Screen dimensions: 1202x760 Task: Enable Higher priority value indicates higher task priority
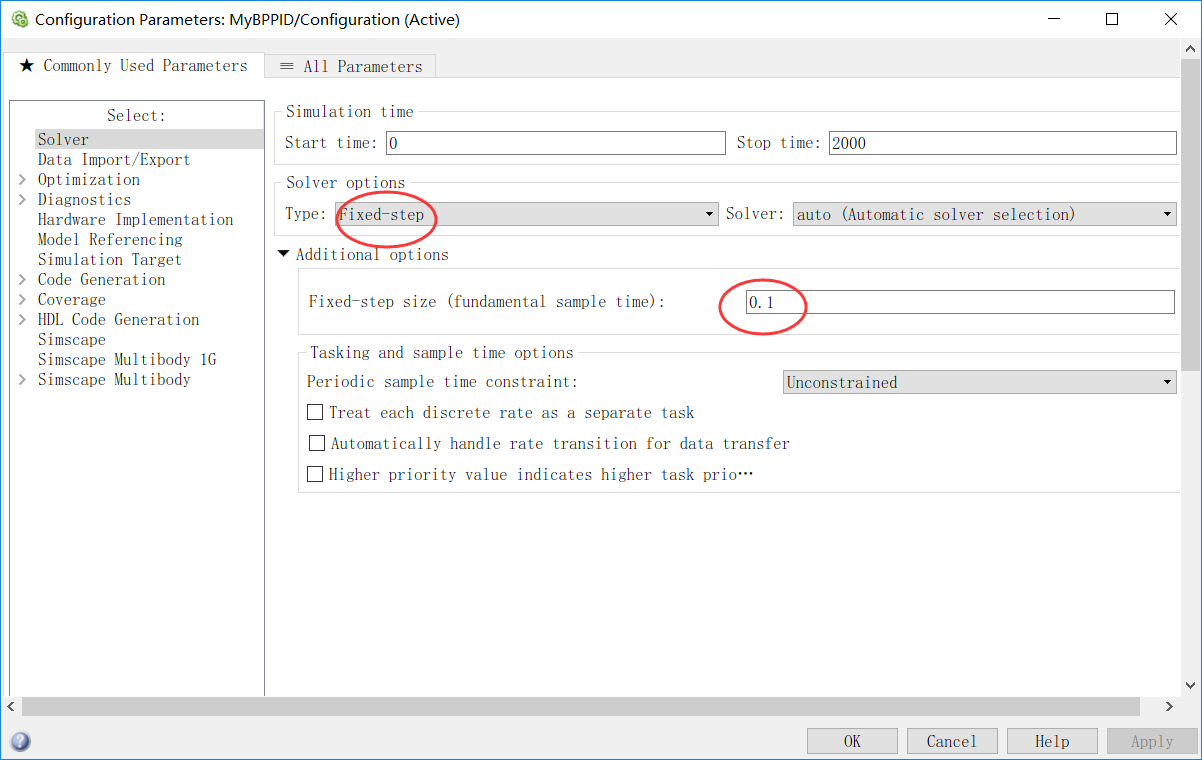coord(315,474)
